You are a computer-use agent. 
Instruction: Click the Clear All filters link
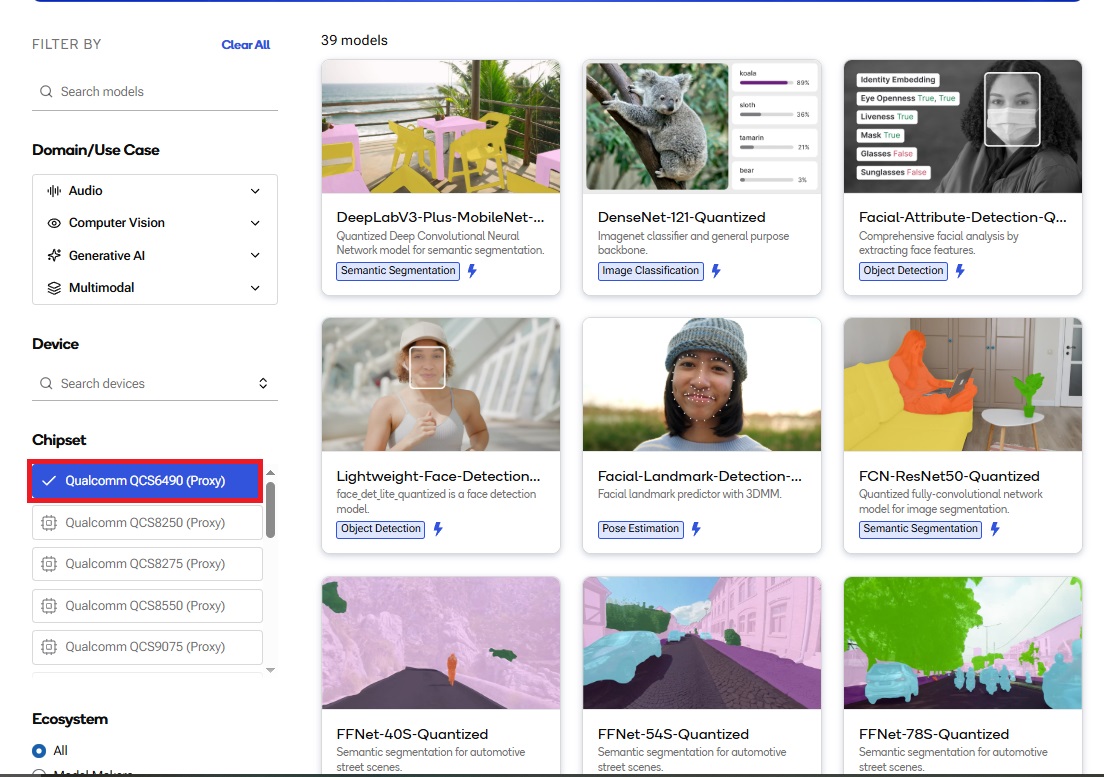[x=245, y=44]
